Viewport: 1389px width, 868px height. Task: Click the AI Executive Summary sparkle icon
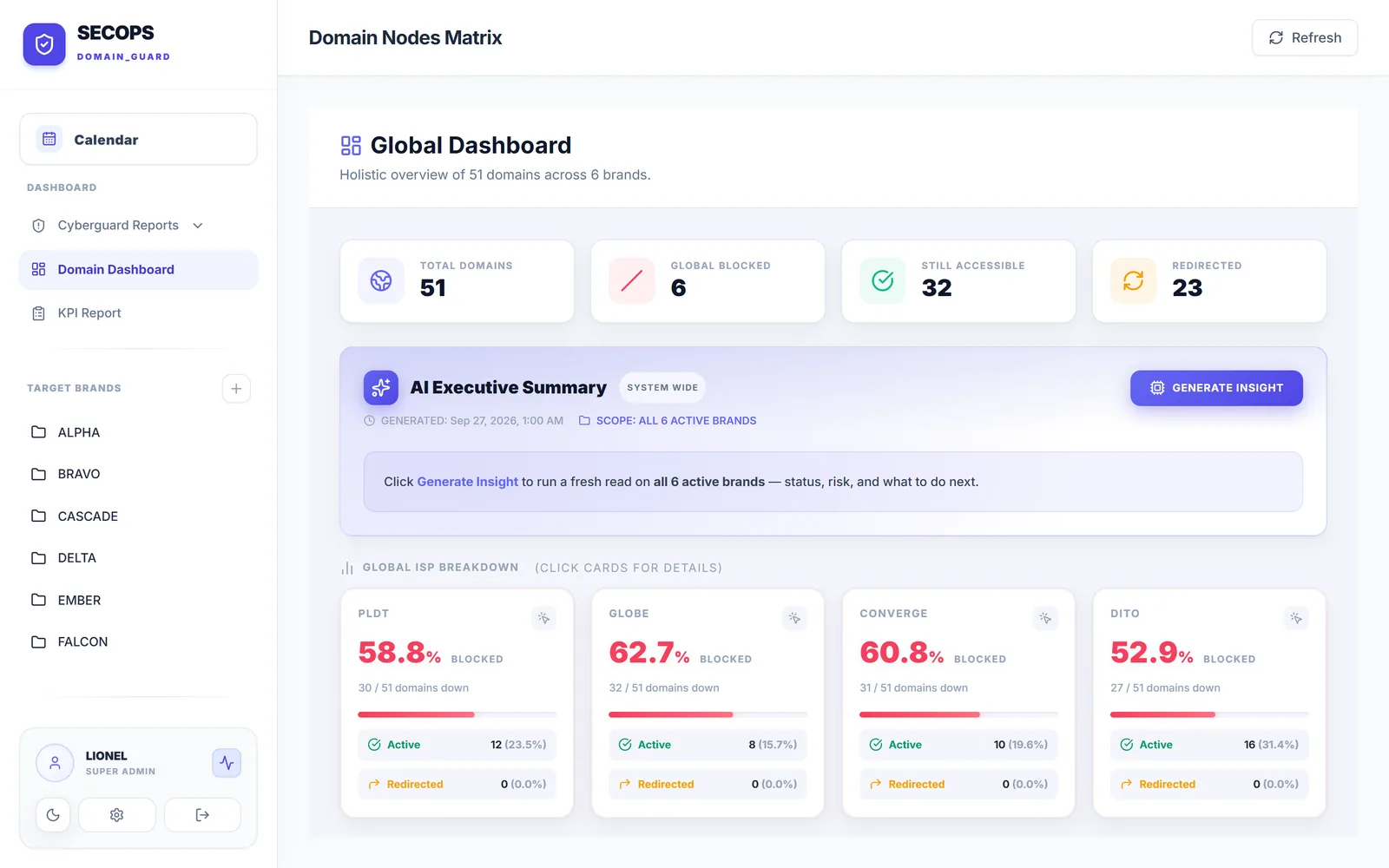click(x=381, y=388)
